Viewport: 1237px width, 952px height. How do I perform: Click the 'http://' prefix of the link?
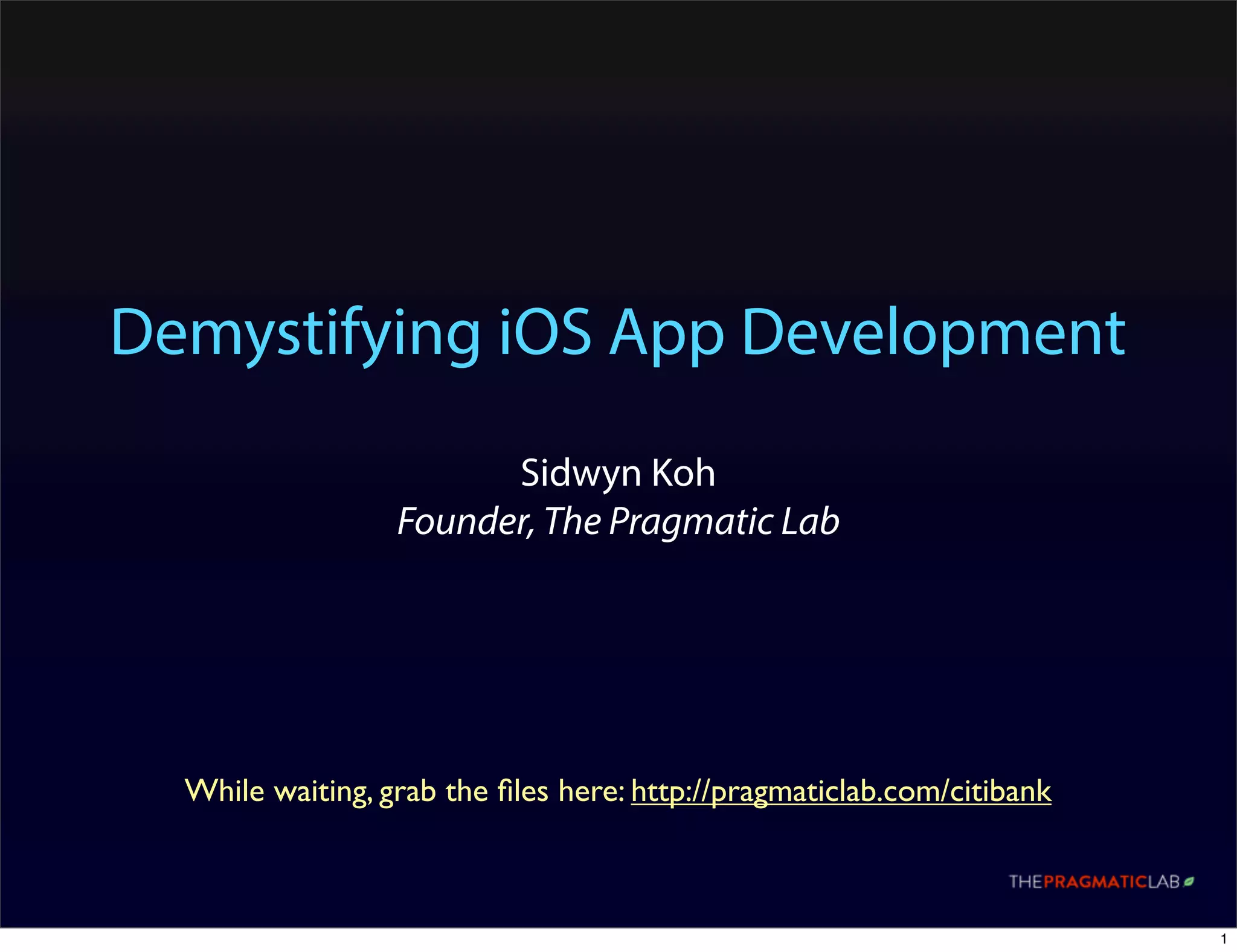point(670,791)
